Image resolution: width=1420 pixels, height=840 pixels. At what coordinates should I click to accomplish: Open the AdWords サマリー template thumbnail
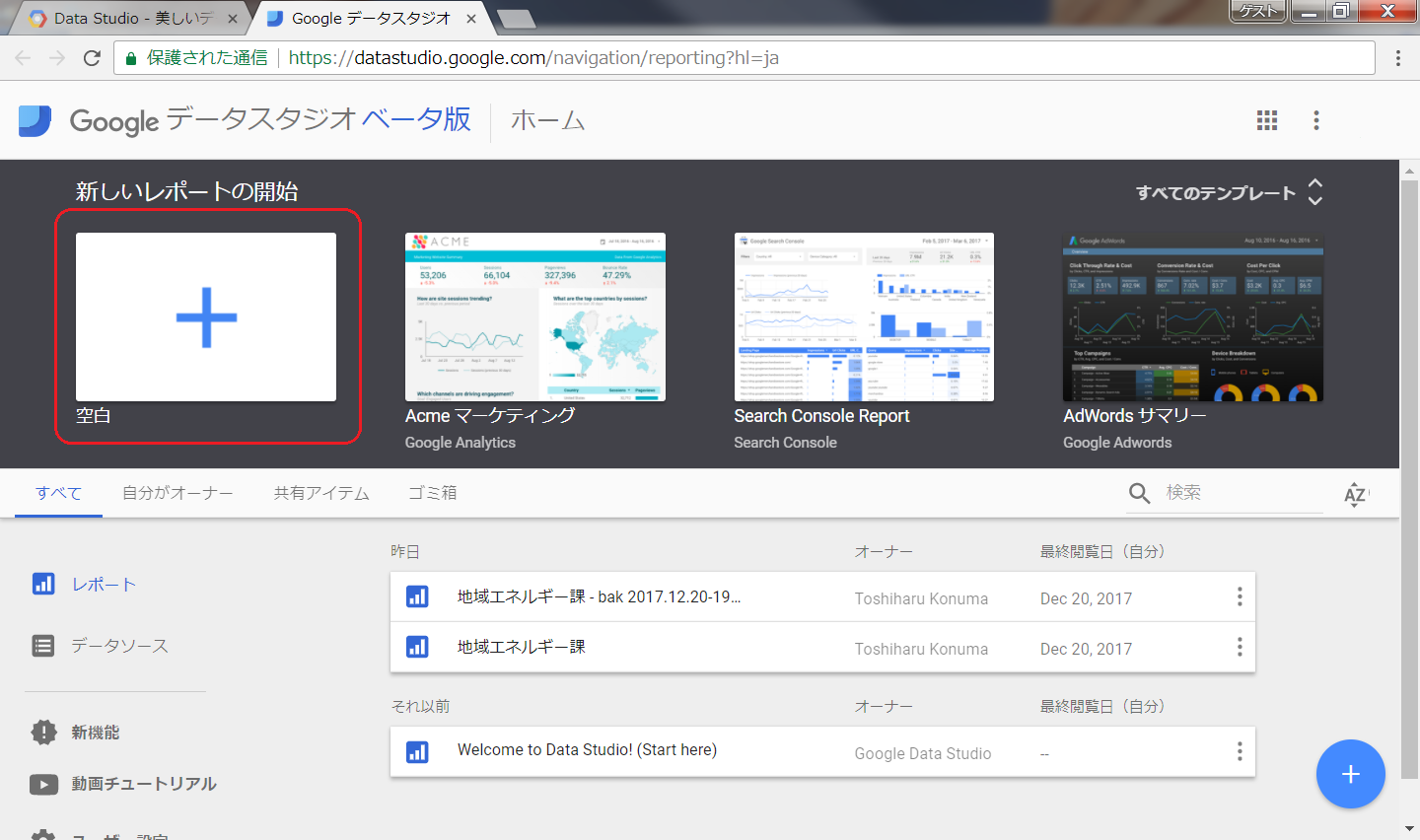(x=1193, y=316)
